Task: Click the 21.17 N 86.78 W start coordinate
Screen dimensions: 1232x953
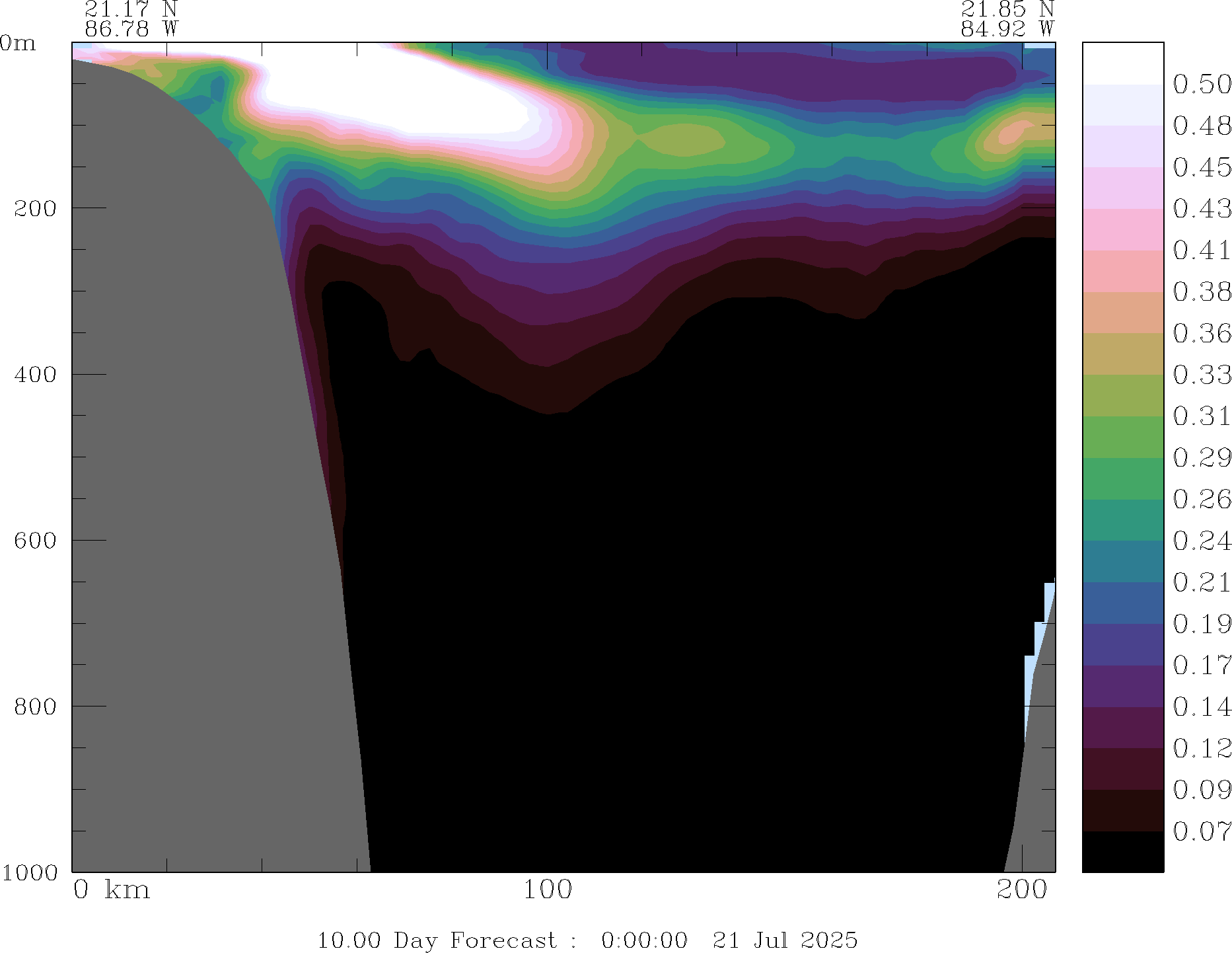Action: click(x=131, y=19)
